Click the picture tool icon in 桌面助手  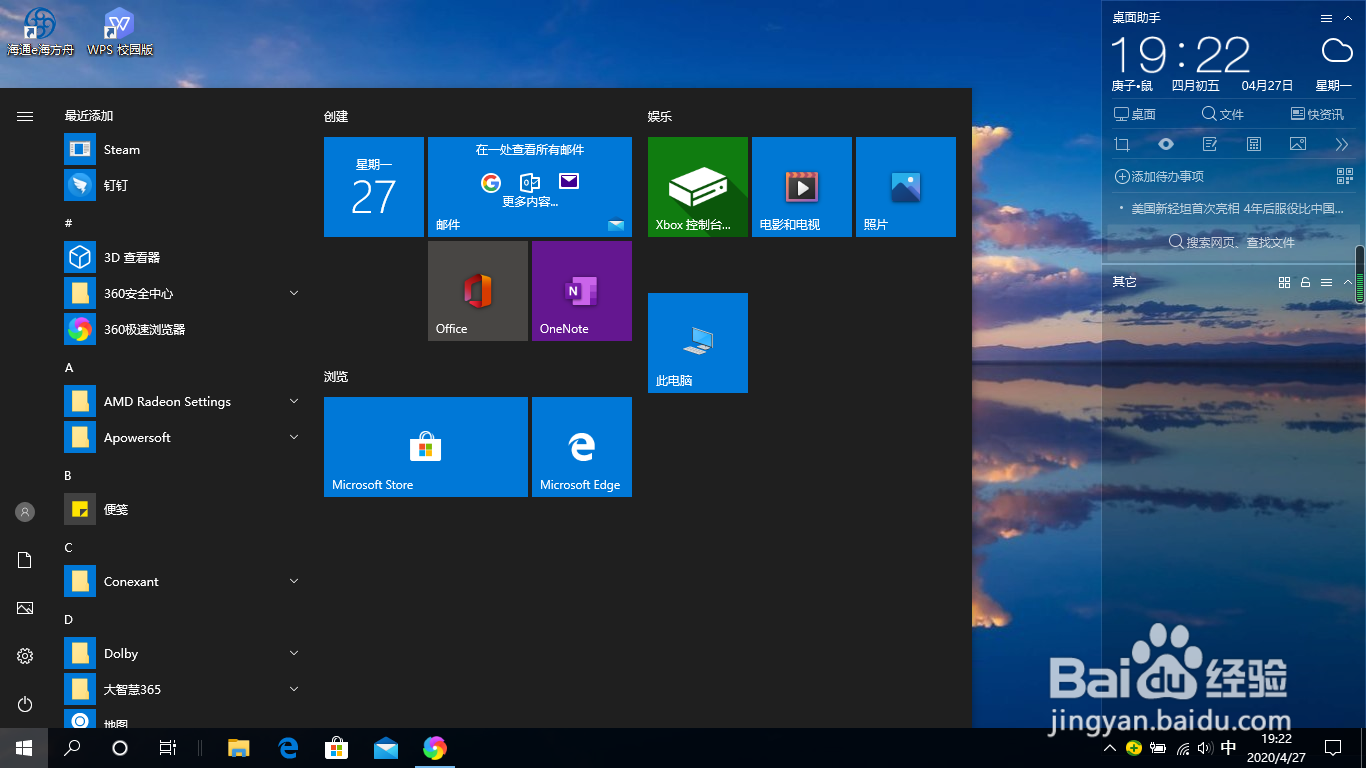1297,144
